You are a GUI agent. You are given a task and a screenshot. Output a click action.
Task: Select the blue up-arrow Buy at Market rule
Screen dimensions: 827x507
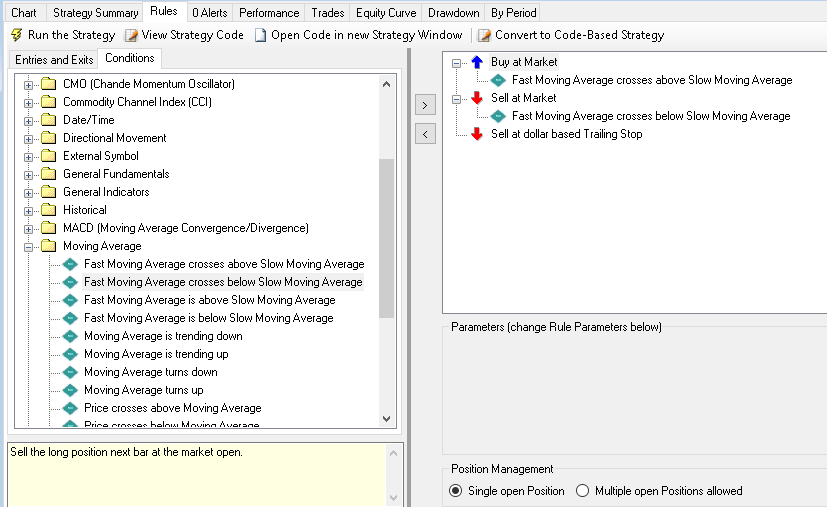tap(477, 62)
